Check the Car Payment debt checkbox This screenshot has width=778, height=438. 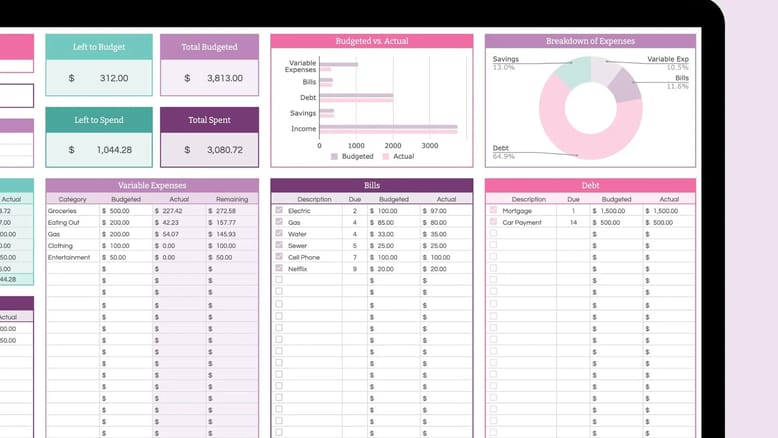(493, 222)
